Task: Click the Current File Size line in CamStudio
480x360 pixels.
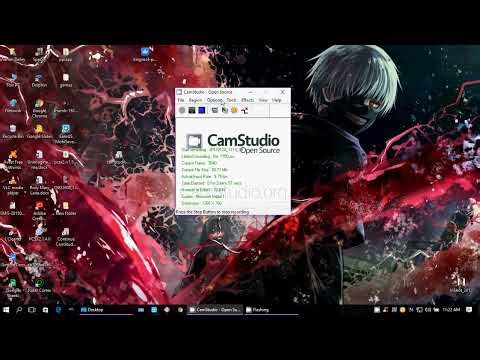Action: tap(204, 170)
